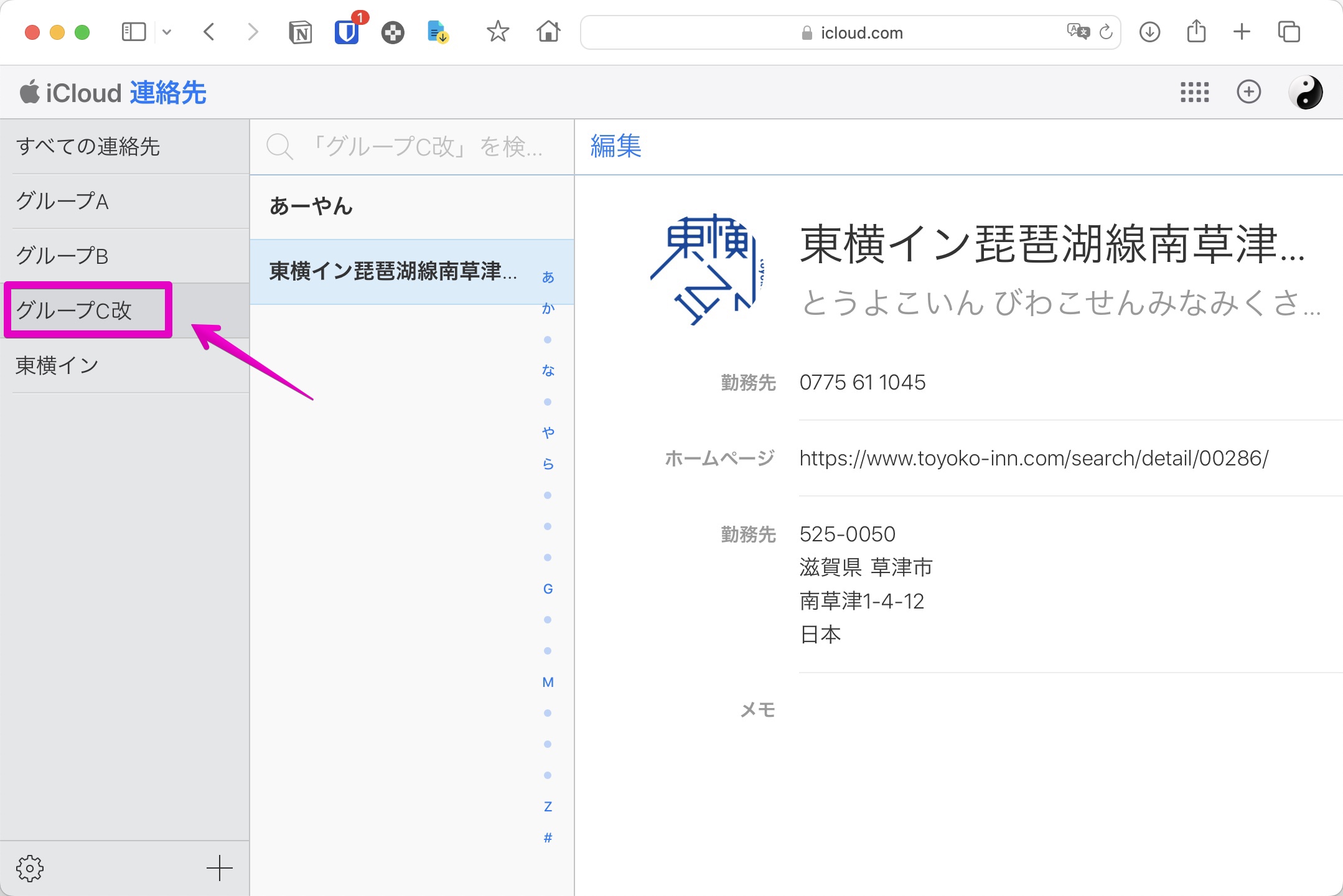This screenshot has height=896, width=1343.
Task: Open Bitwarden extension in toolbar
Action: point(347,32)
